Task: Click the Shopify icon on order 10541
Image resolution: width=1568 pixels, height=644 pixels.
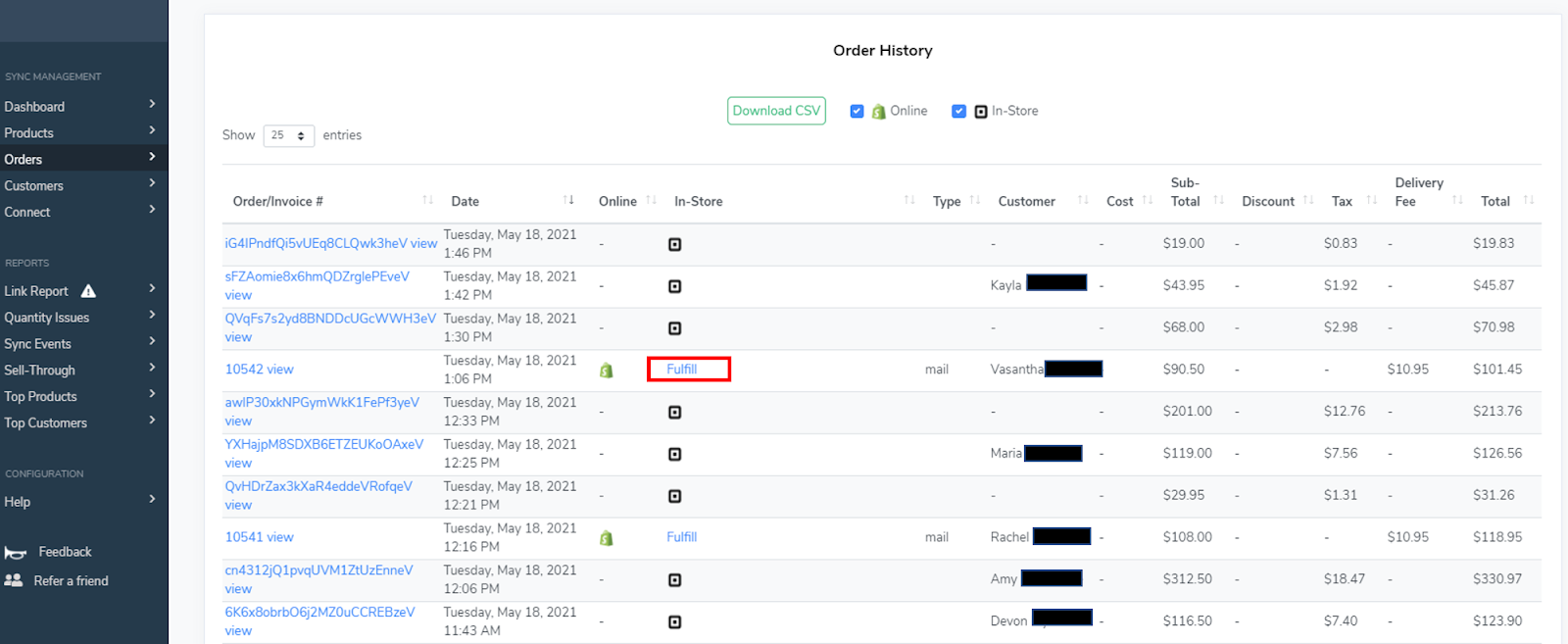Action: coord(607,538)
